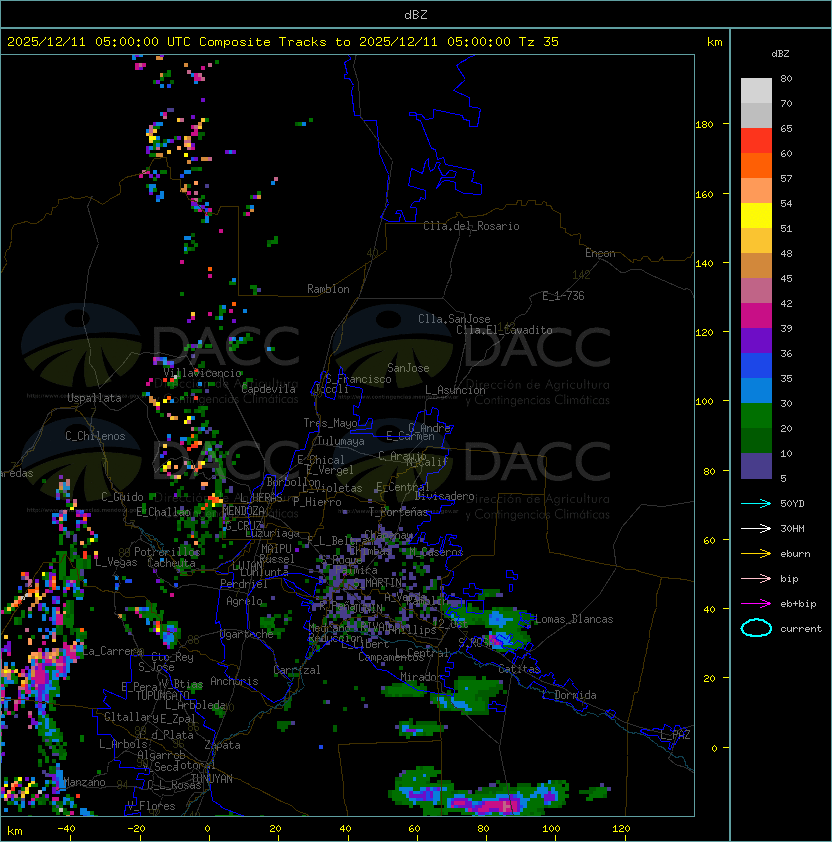The image size is (832, 842).
Task: Click the 'dBZ' title at top center
Action: (x=416, y=14)
